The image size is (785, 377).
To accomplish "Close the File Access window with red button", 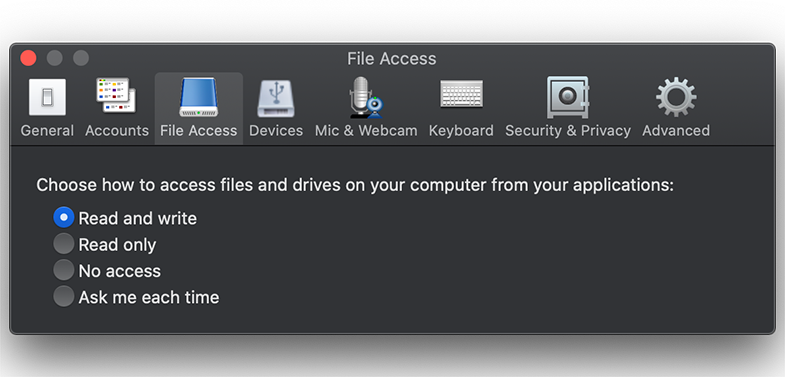I will 29,58.
